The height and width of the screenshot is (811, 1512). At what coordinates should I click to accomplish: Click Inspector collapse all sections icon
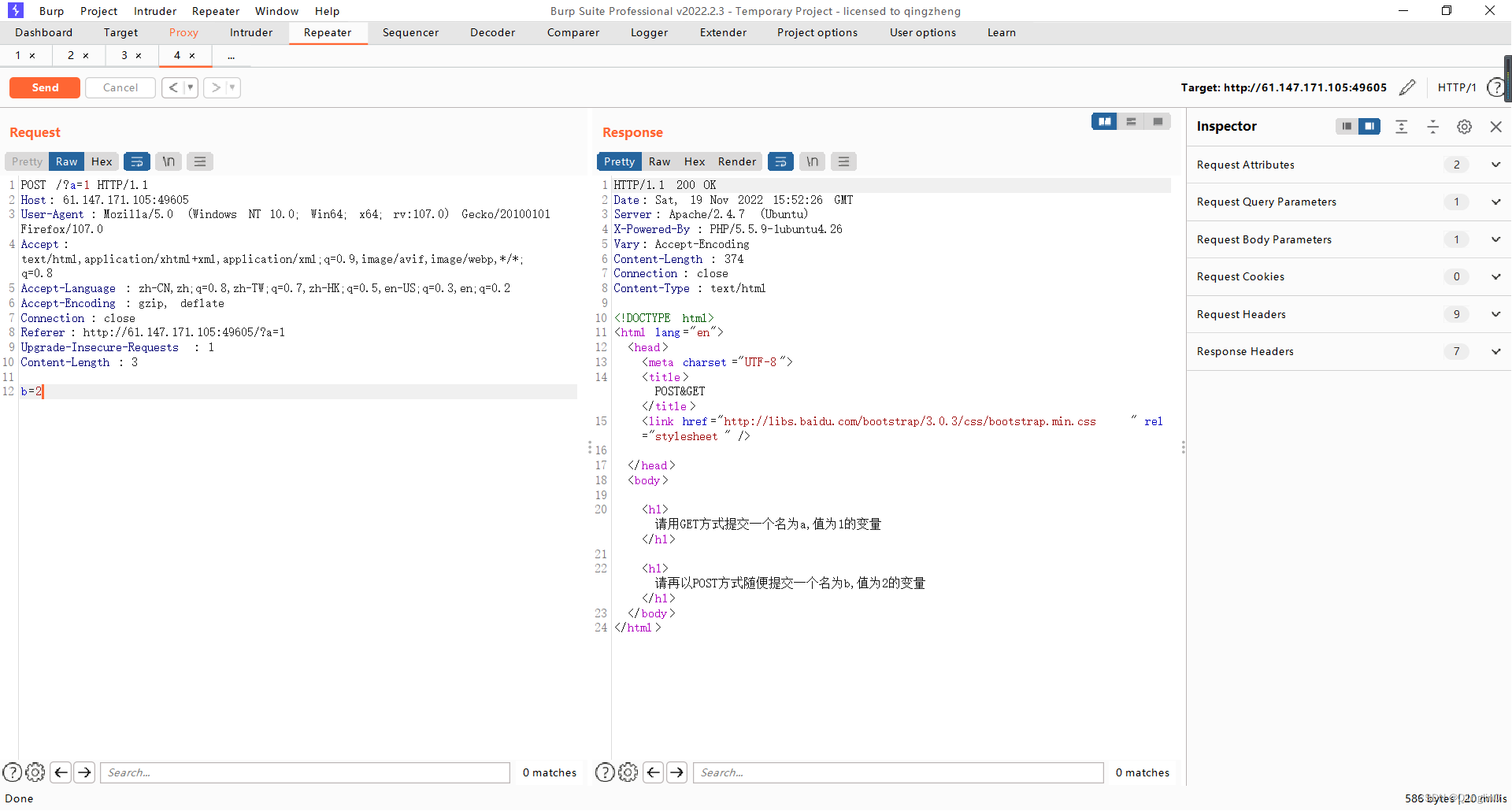pos(1433,126)
